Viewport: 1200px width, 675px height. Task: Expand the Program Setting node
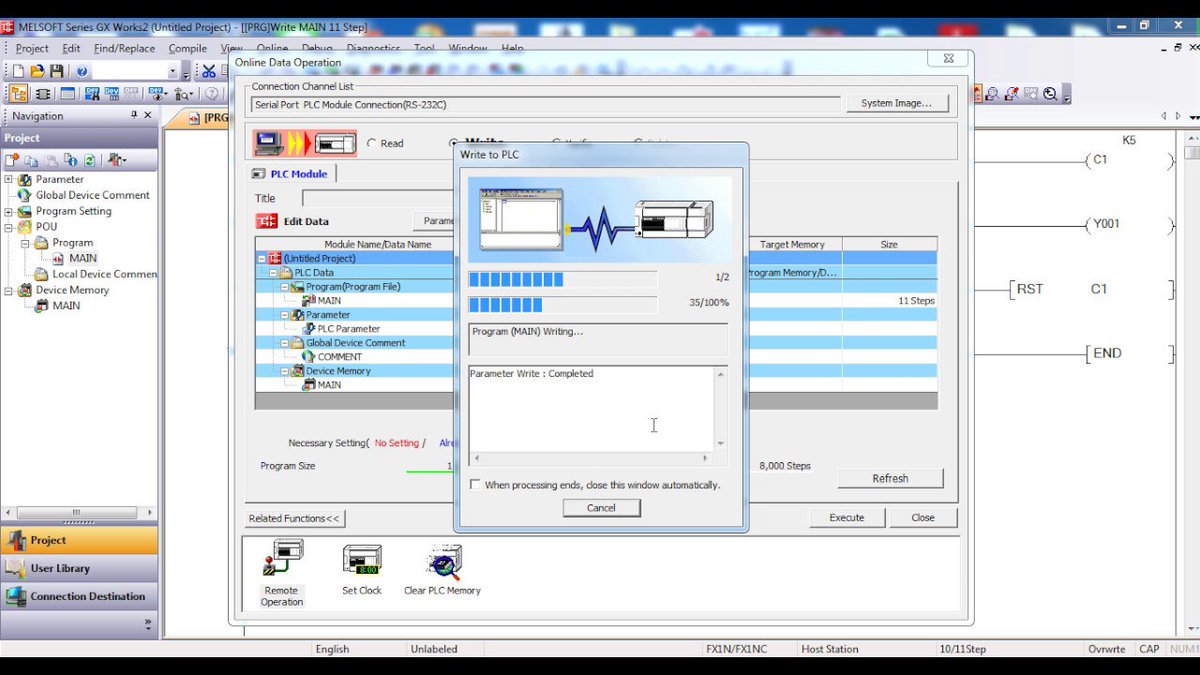9,212
